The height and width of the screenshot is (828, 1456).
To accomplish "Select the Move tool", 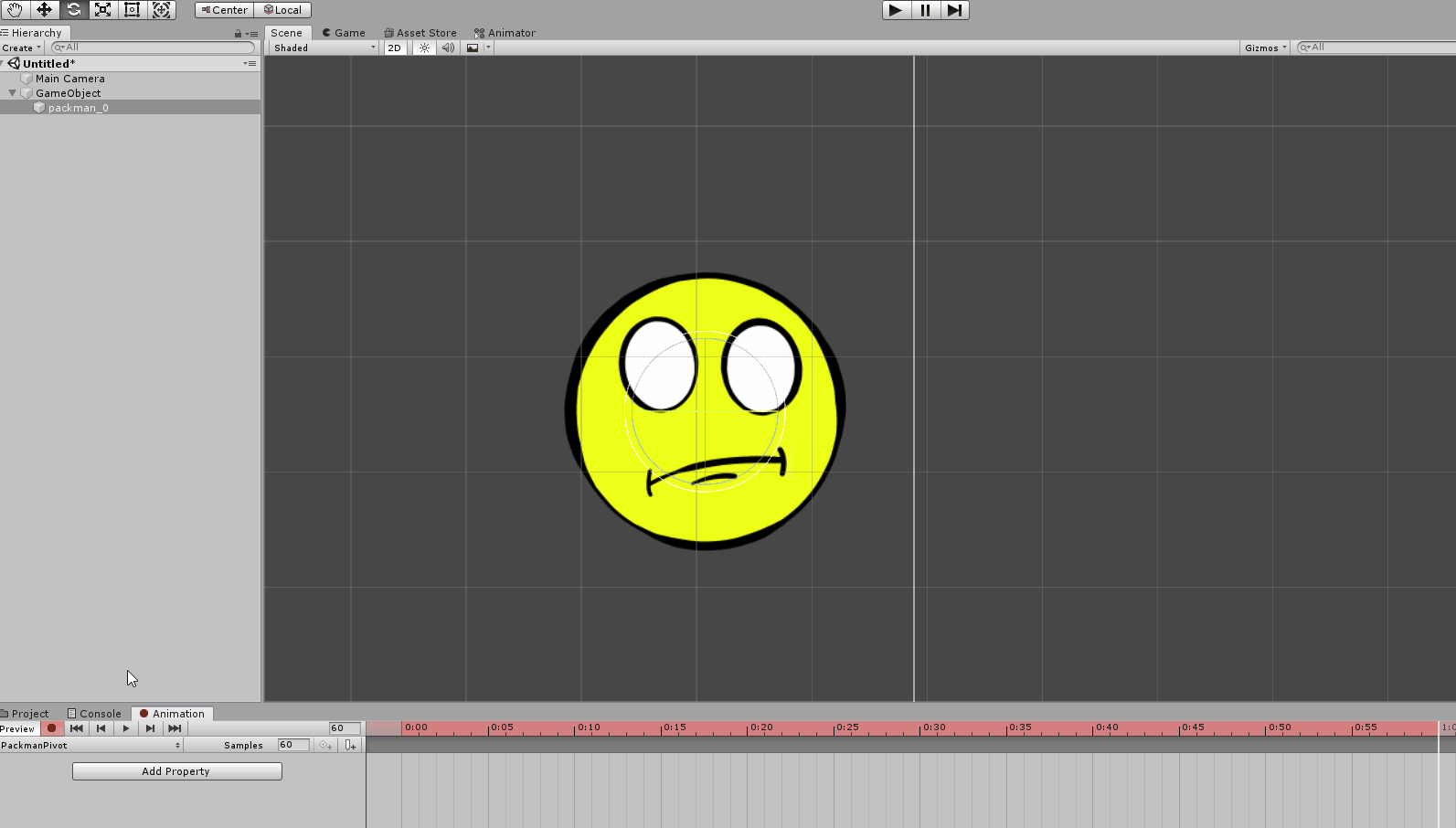I will [44, 10].
